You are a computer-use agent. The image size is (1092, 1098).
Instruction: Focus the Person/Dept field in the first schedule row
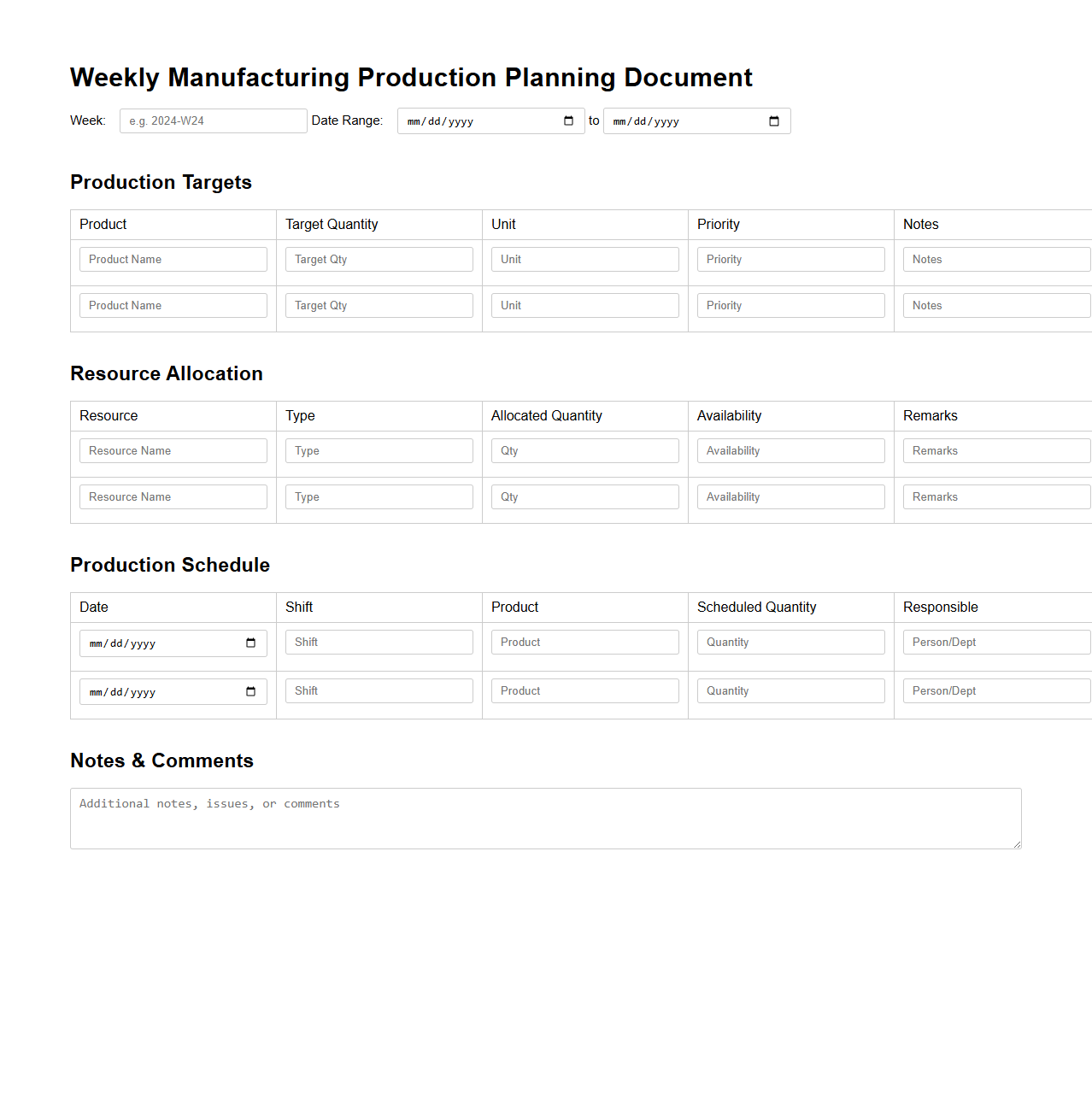point(995,642)
